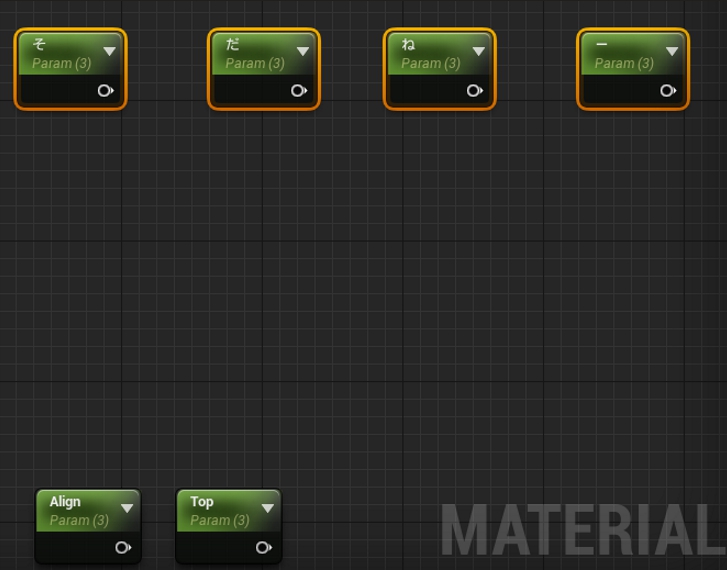Collapse the Top parameter node arrow
The image size is (727, 570).
click(x=268, y=508)
